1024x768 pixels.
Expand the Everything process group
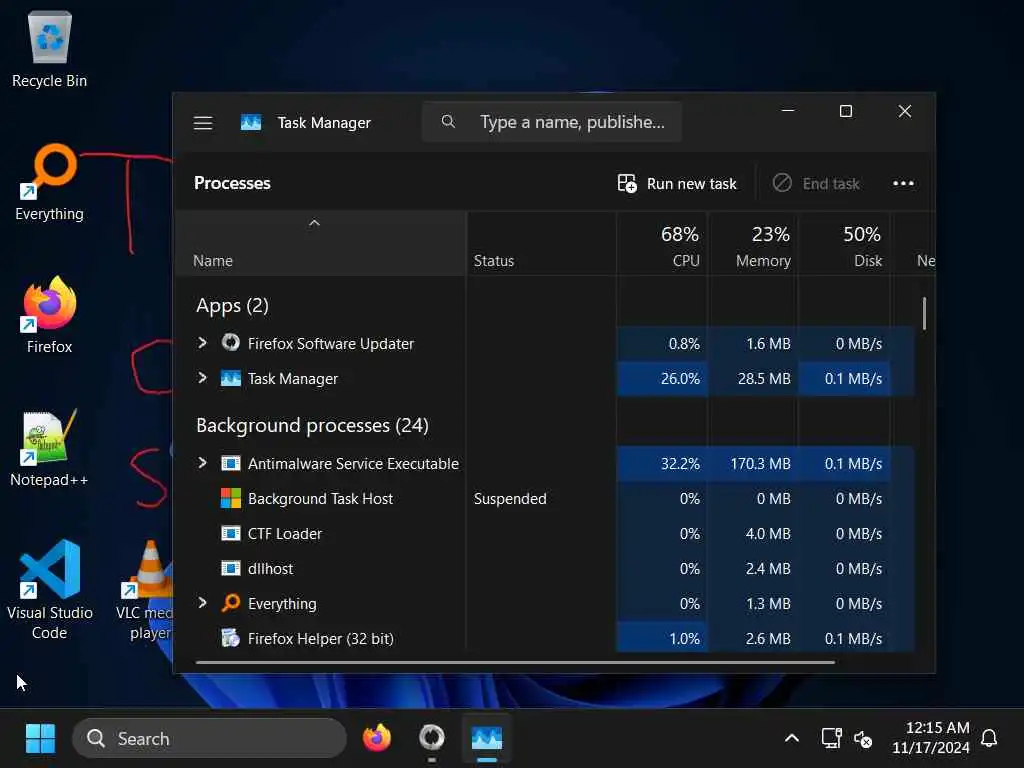pyautogui.click(x=202, y=602)
